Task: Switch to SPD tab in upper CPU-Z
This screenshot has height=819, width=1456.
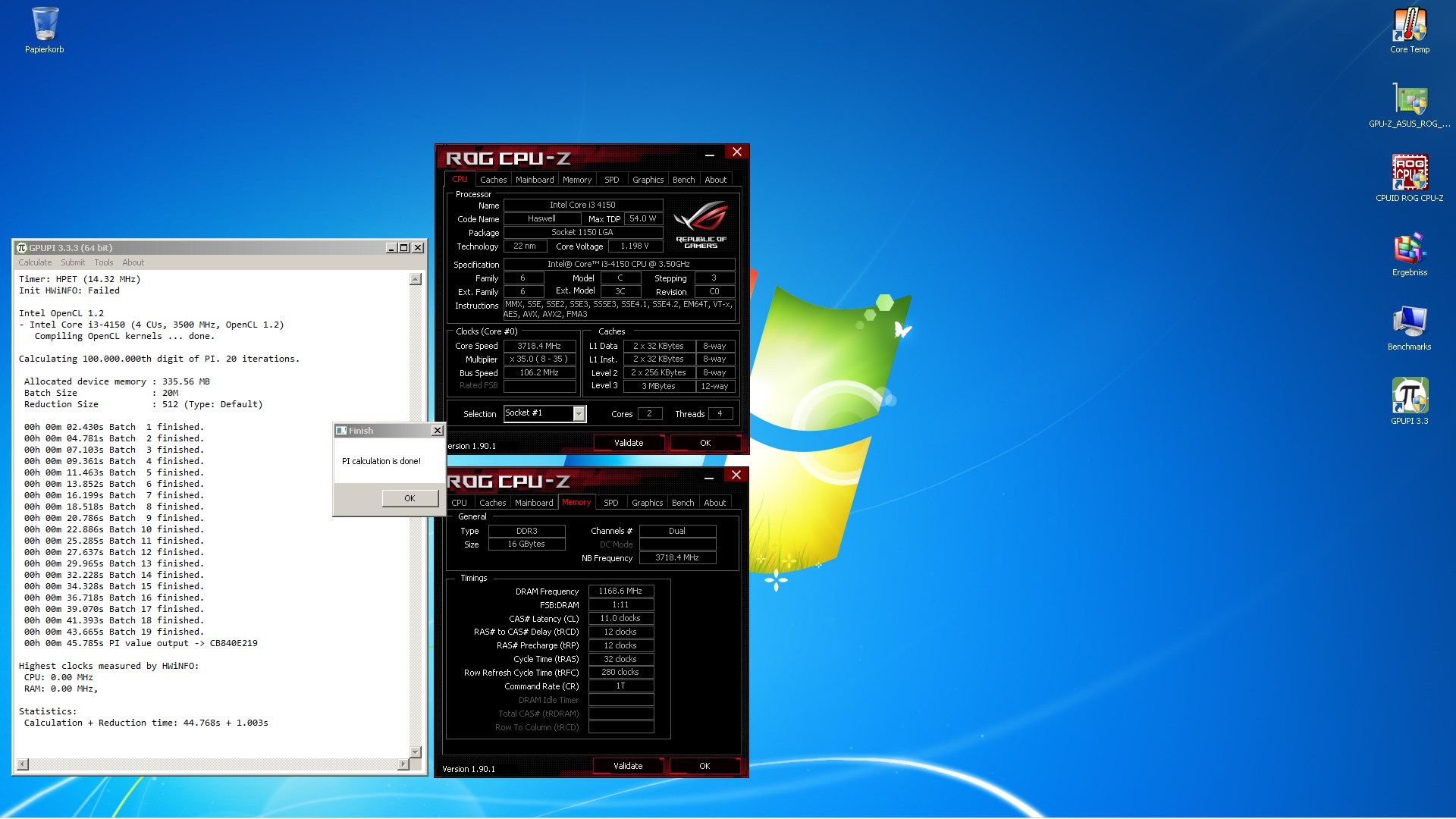Action: pos(612,180)
